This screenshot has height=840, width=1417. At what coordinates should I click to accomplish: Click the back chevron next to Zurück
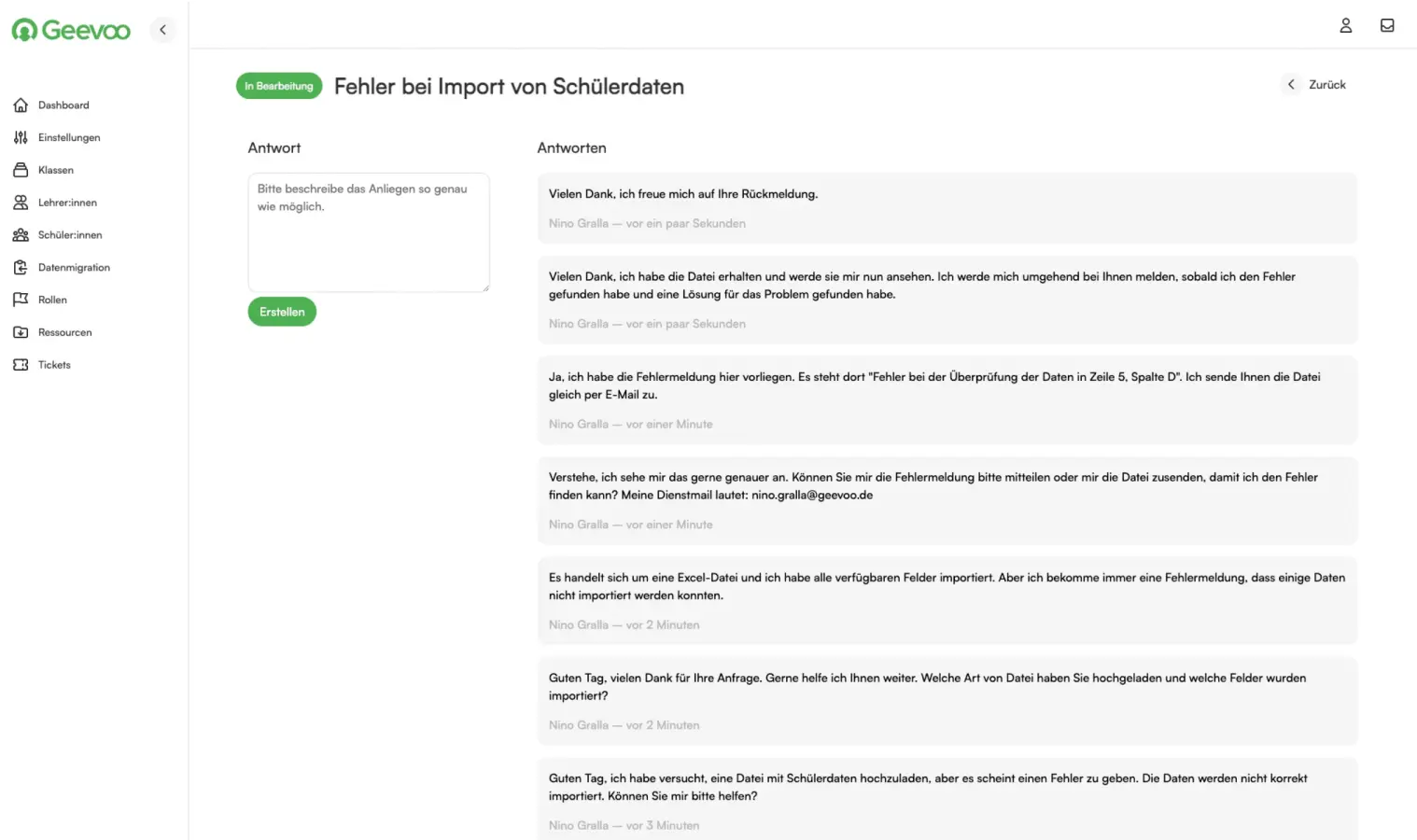point(1291,85)
